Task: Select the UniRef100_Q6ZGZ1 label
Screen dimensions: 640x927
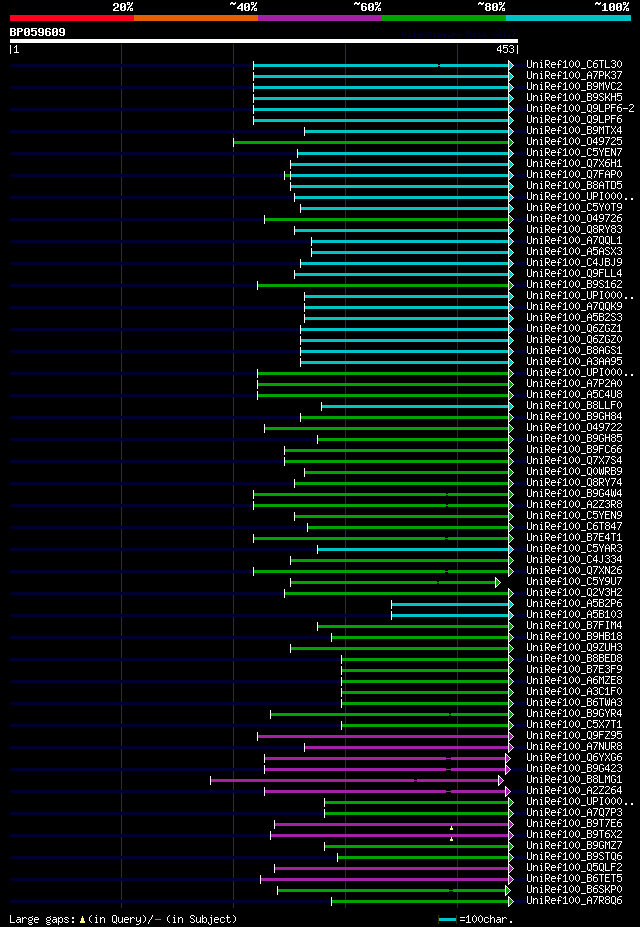Action: pyautogui.click(x=574, y=329)
